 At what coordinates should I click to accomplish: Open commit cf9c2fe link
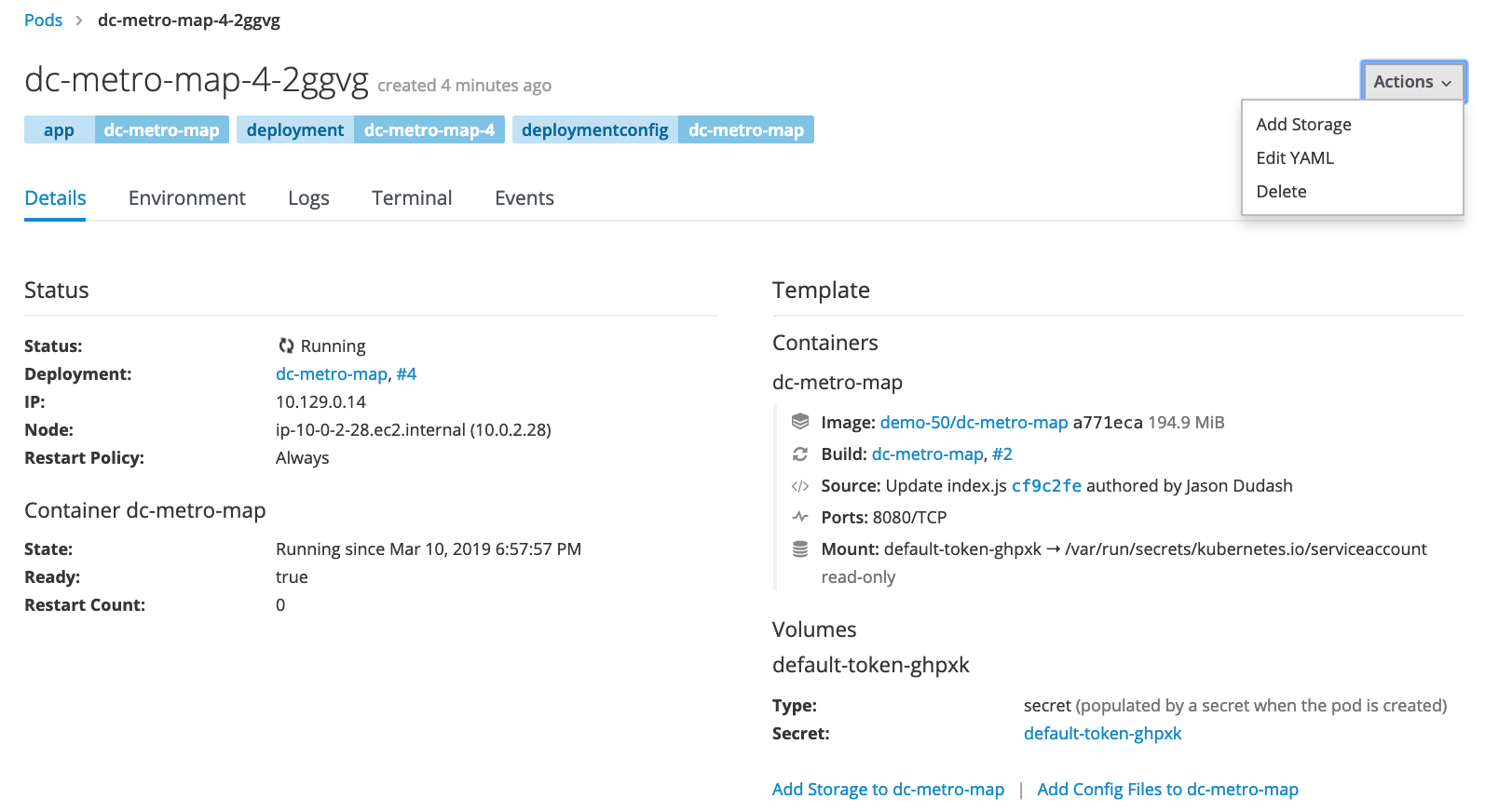pos(1046,485)
